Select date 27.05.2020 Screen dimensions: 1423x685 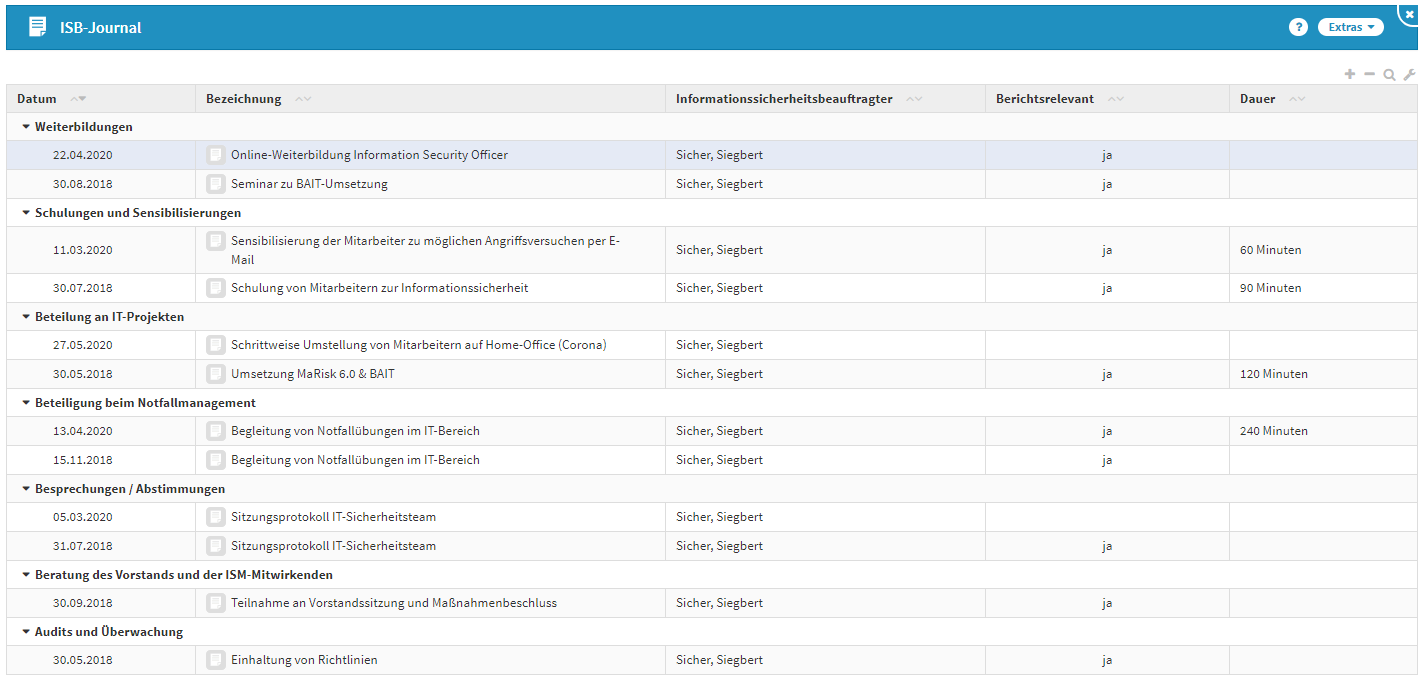point(83,345)
